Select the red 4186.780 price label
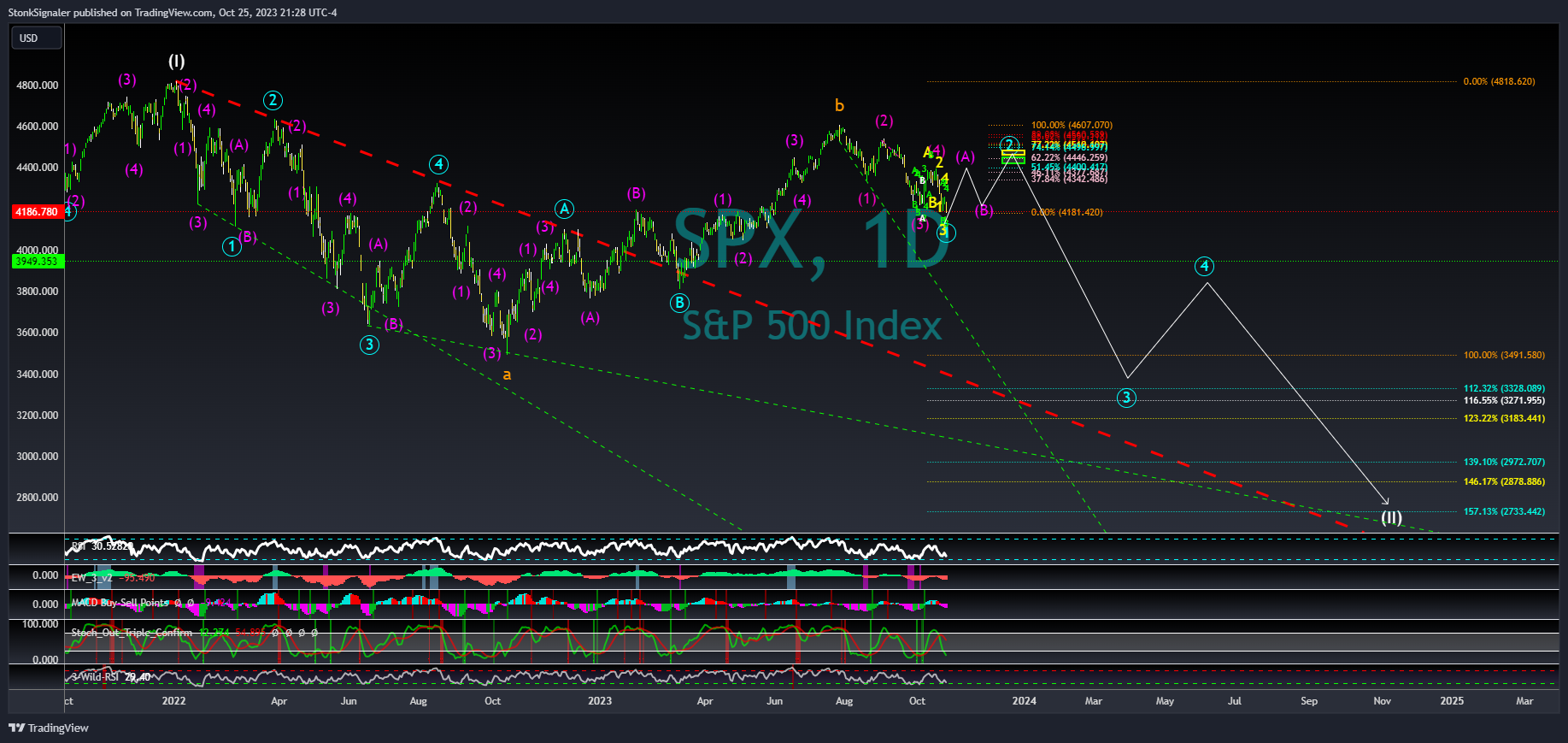Screen dimensions: 1568x743 (x=37, y=212)
